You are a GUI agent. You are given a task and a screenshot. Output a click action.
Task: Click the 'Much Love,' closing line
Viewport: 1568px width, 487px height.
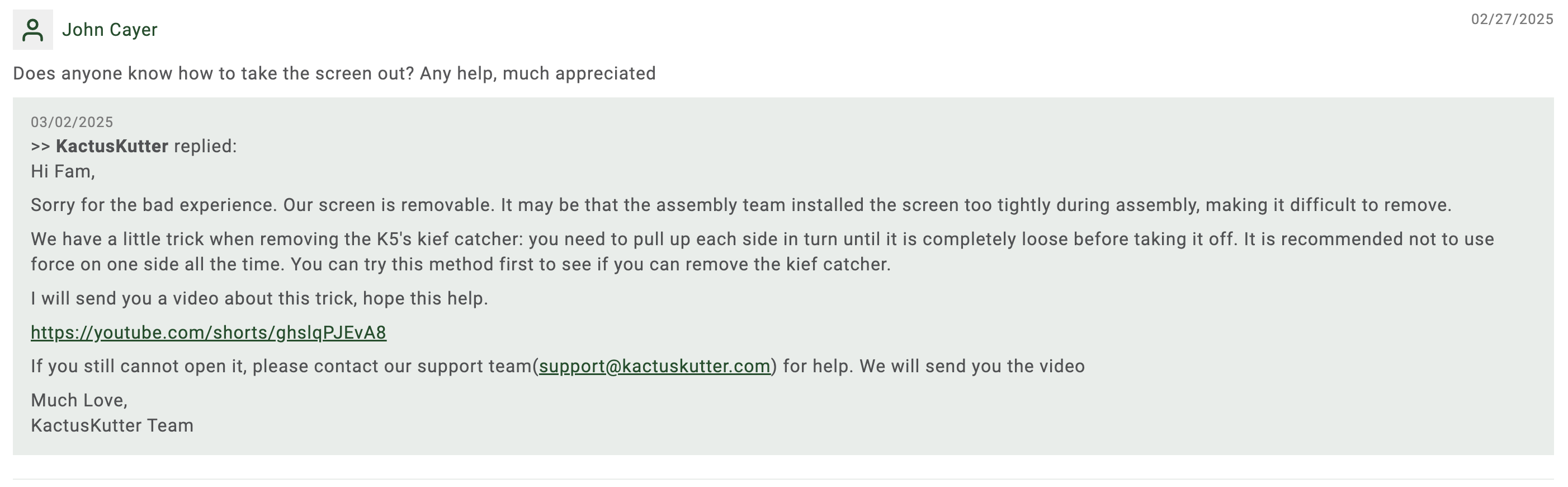79,400
